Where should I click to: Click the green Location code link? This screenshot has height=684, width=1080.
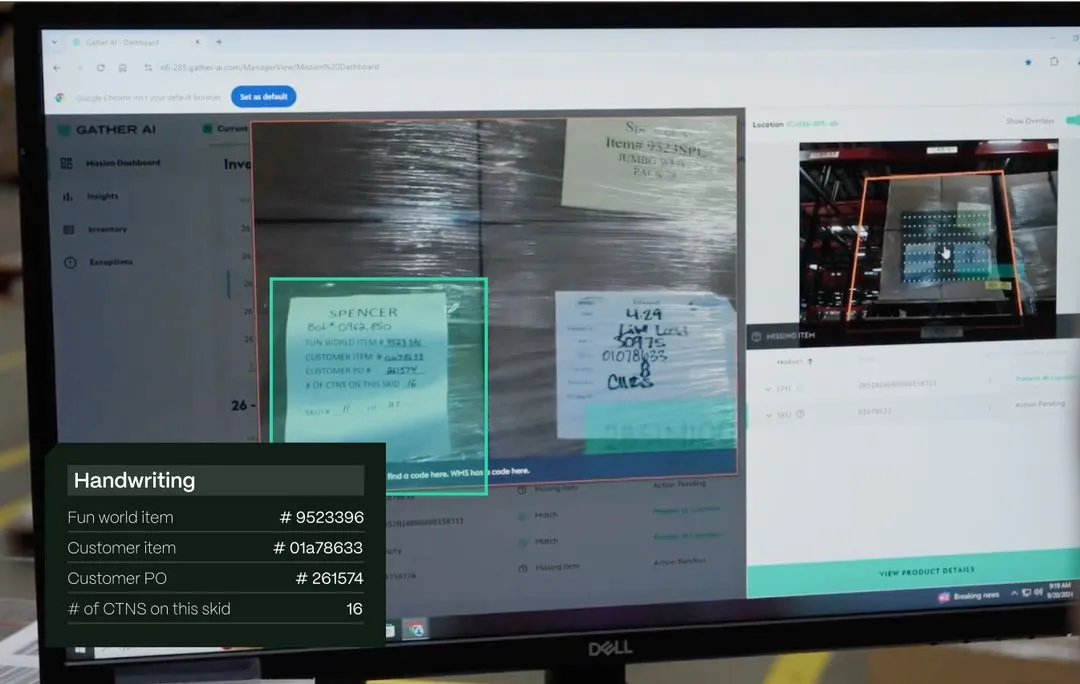(x=813, y=124)
